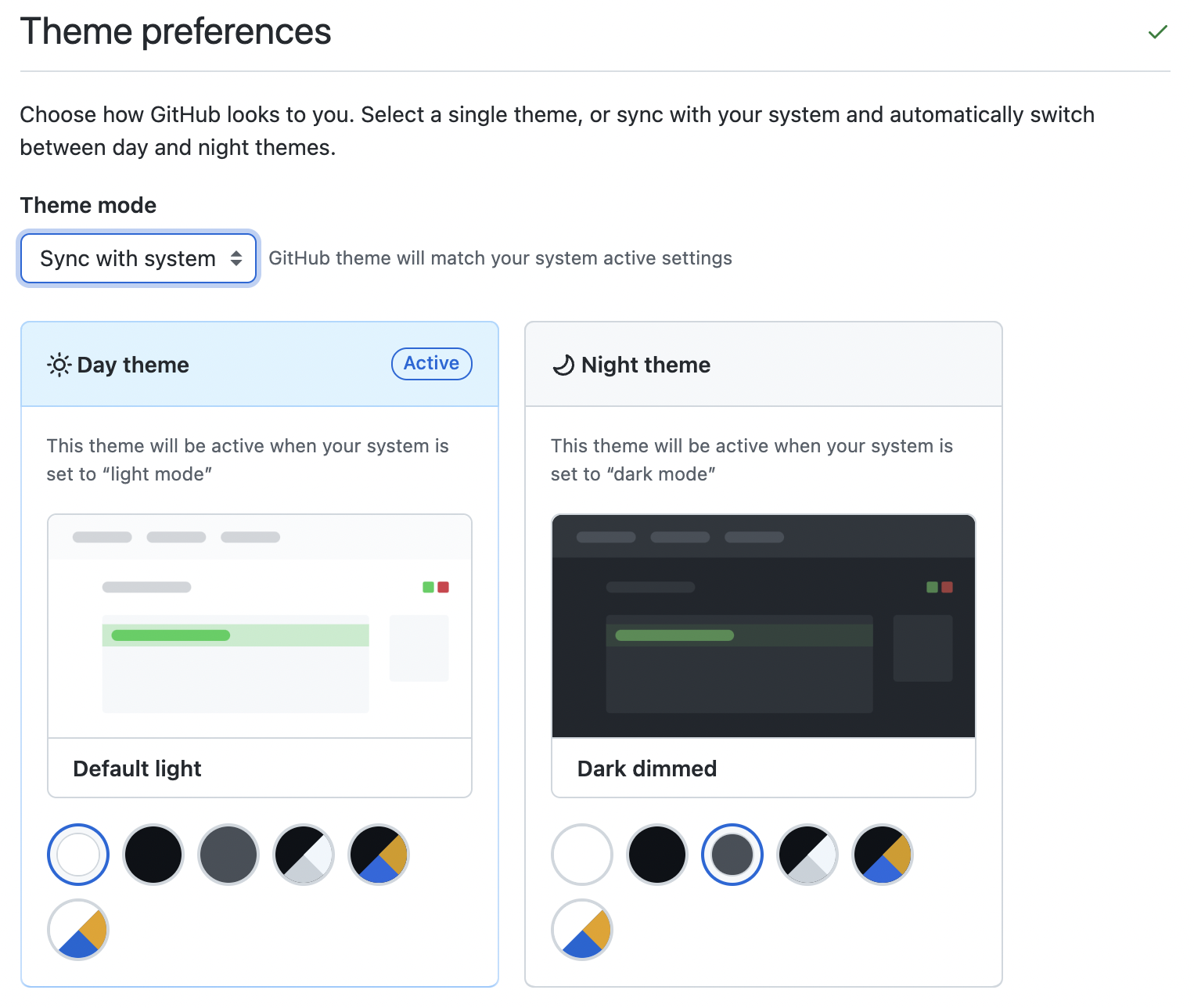Reselect the active white swatch for Day theme

tap(77, 855)
